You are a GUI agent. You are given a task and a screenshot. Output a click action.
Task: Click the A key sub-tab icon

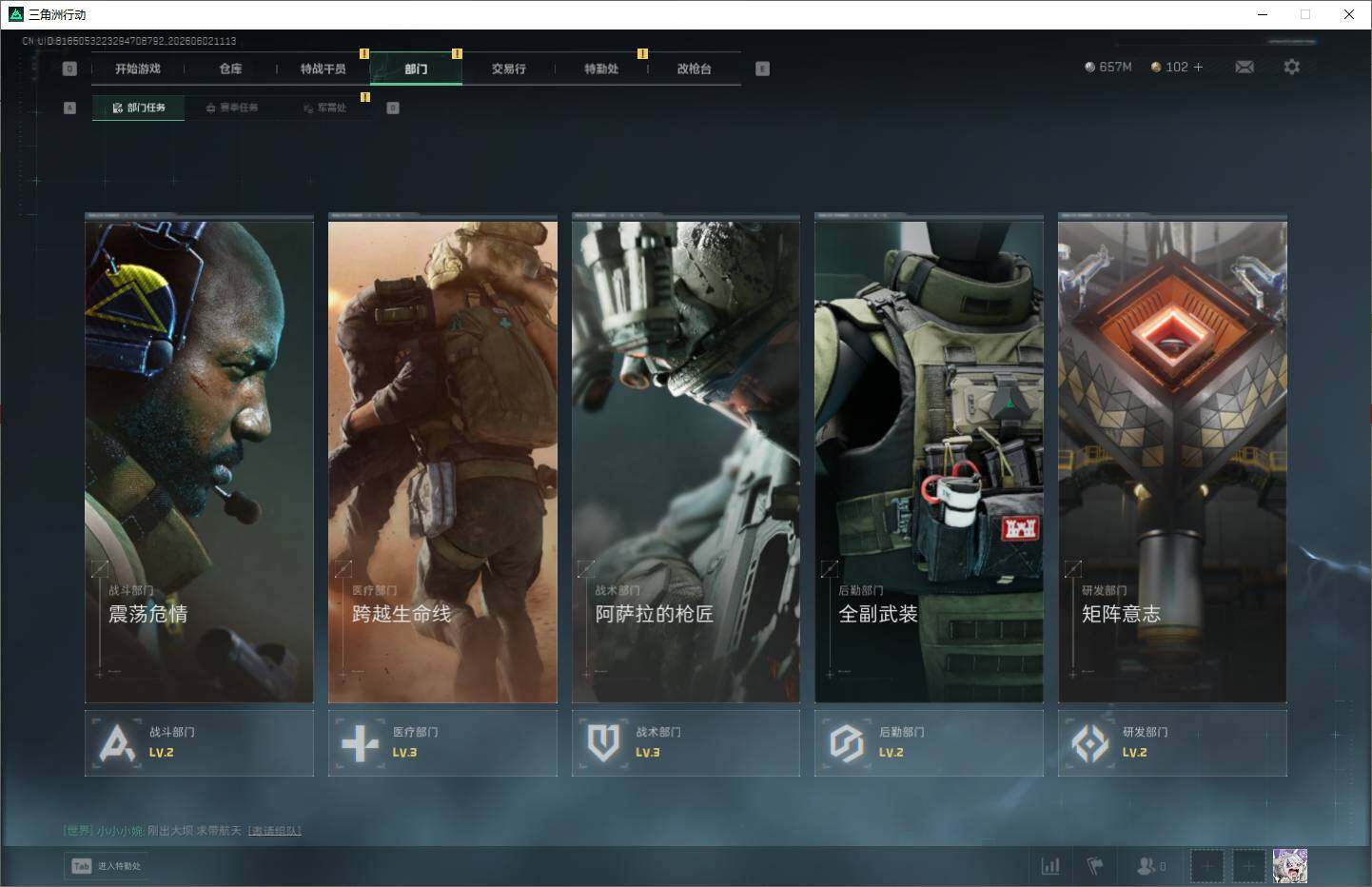pos(69,108)
